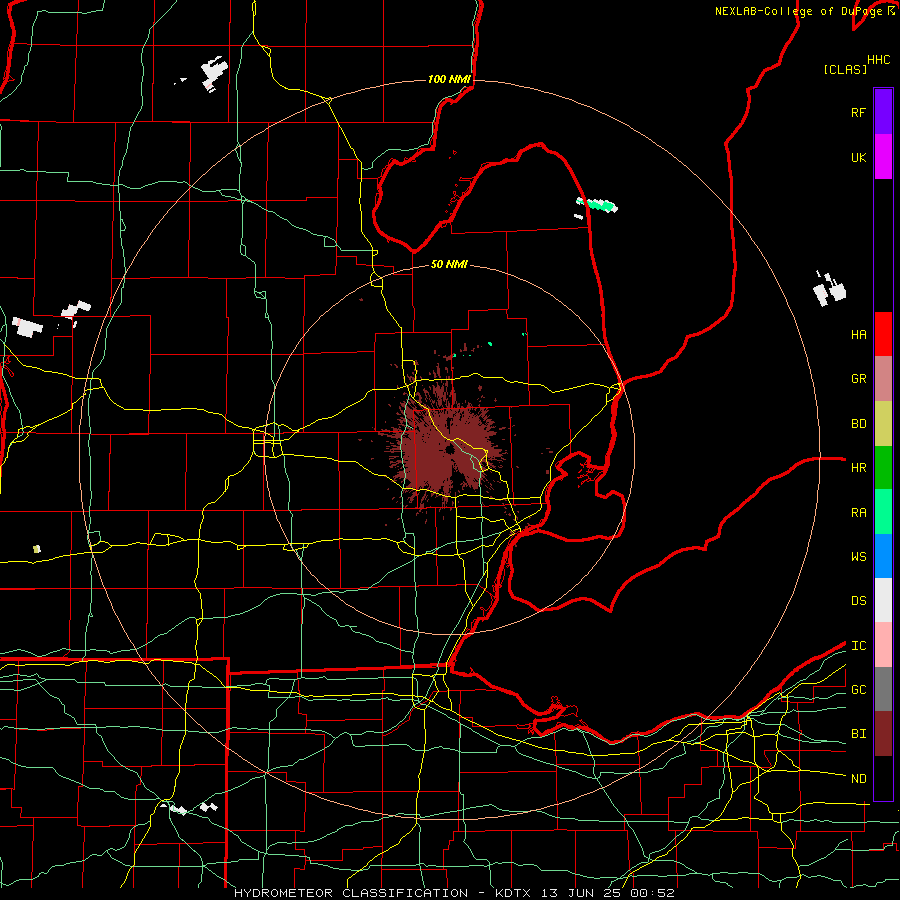This screenshot has height=900, width=900.
Task: Click the "KDTX" station identifier
Action: pyautogui.click(x=515, y=893)
